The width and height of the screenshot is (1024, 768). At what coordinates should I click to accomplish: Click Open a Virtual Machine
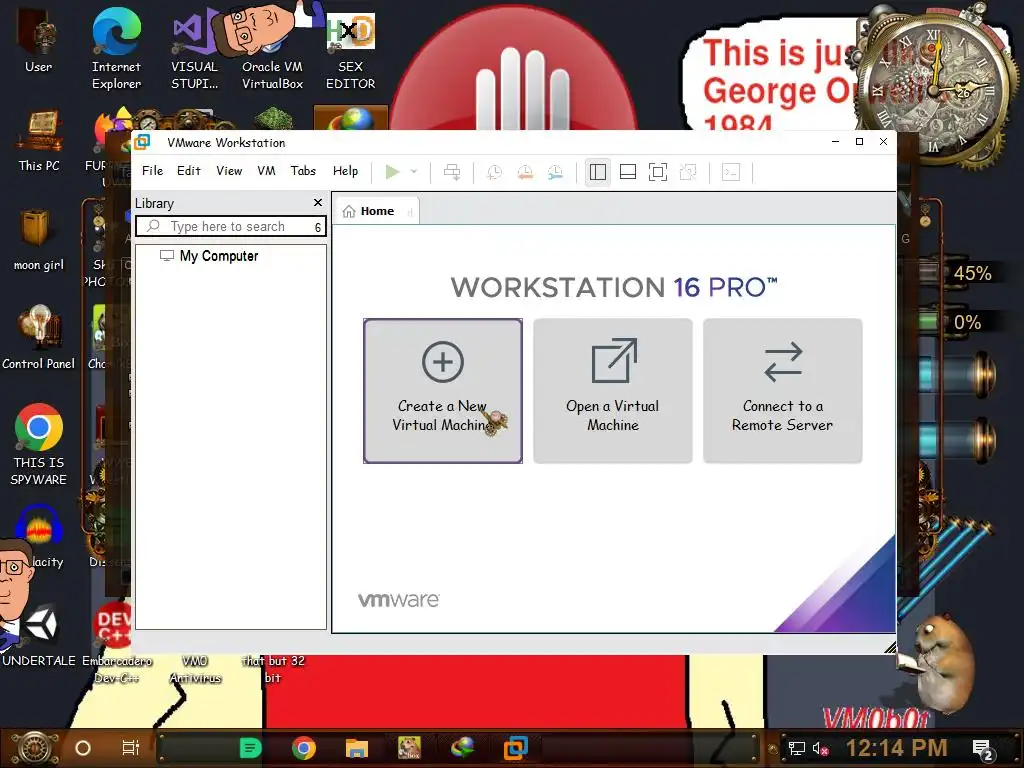click(x=613, y=391)
